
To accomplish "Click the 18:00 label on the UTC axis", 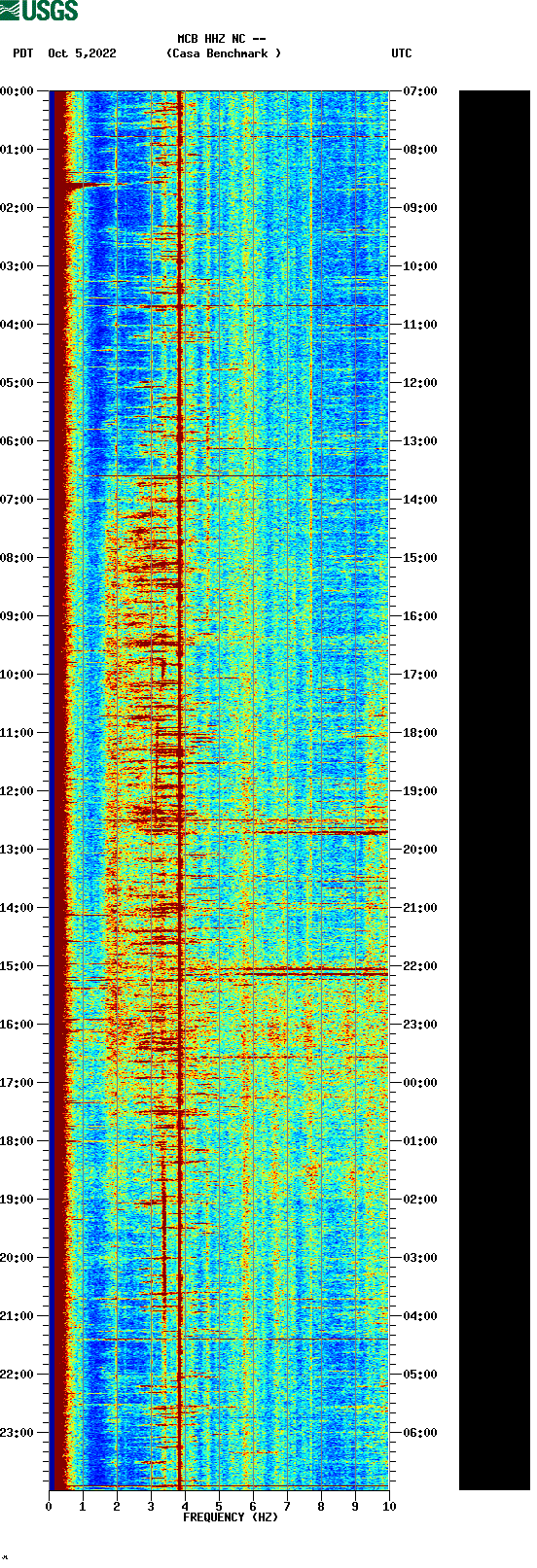I will click(420, 733).
